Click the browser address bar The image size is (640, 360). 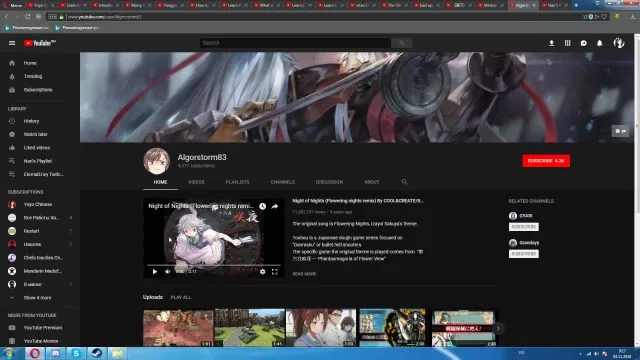pyautogui.click(x=322, y=17)
